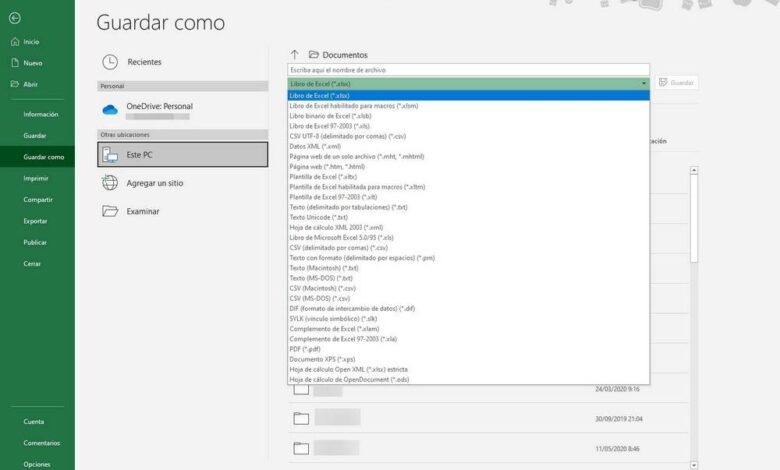Viewport: 780px width, 470px height.
Task: Select Datos XML (*.xml) format
Action: tap(469, 147)
